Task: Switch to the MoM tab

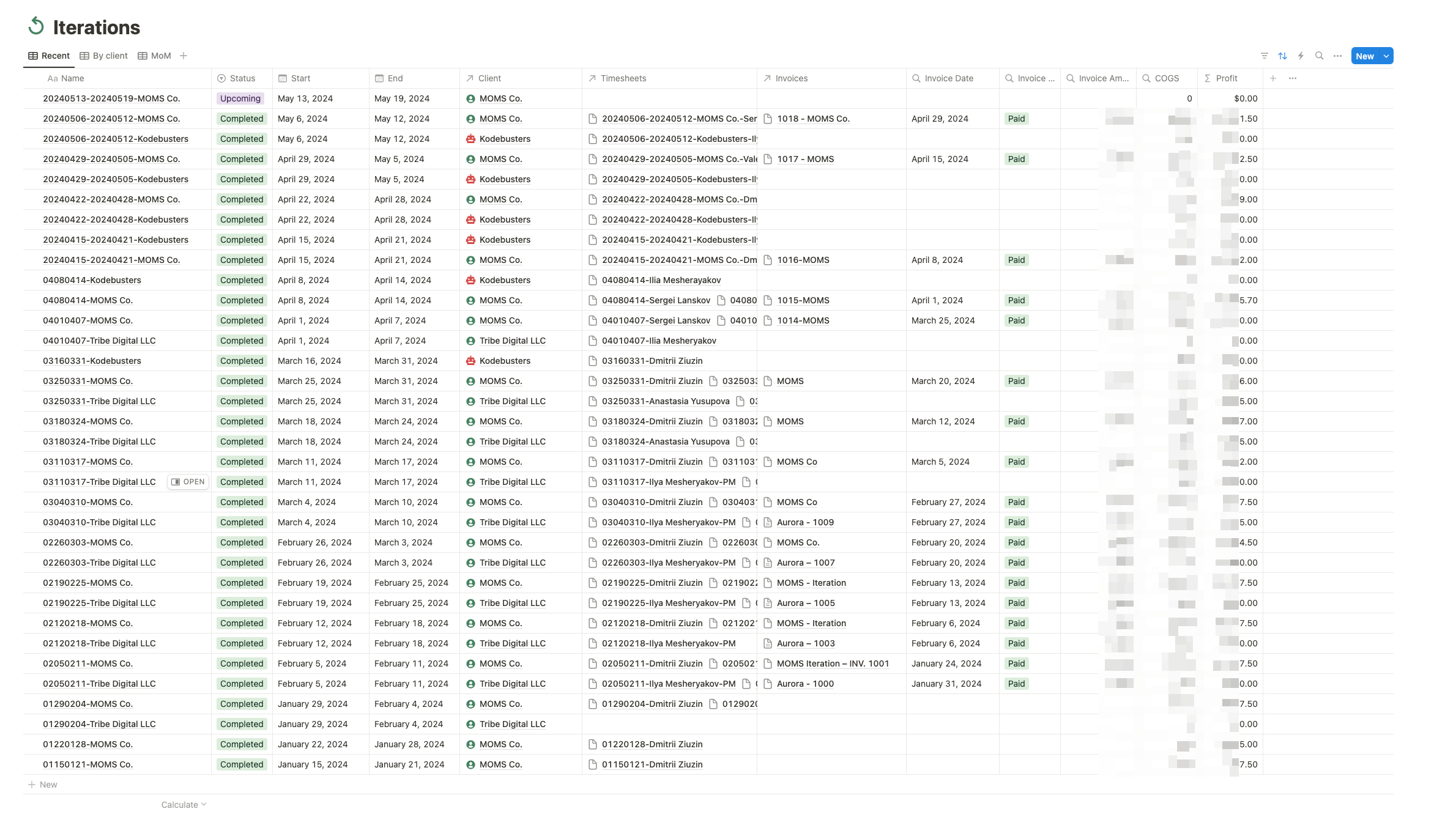Action: click(x=154, y=56)
